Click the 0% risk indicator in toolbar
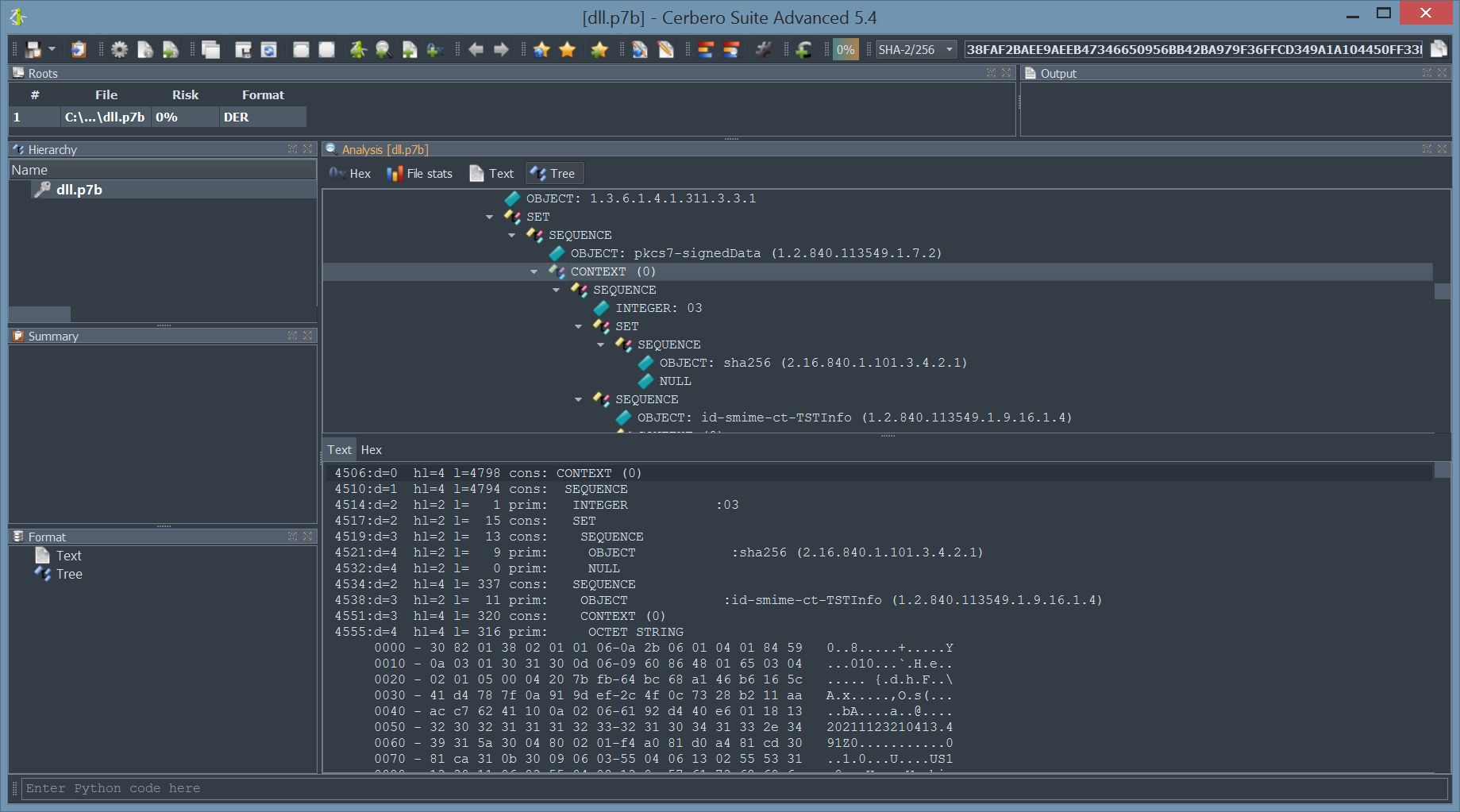 pyautogui.click(x=846, y=50)
